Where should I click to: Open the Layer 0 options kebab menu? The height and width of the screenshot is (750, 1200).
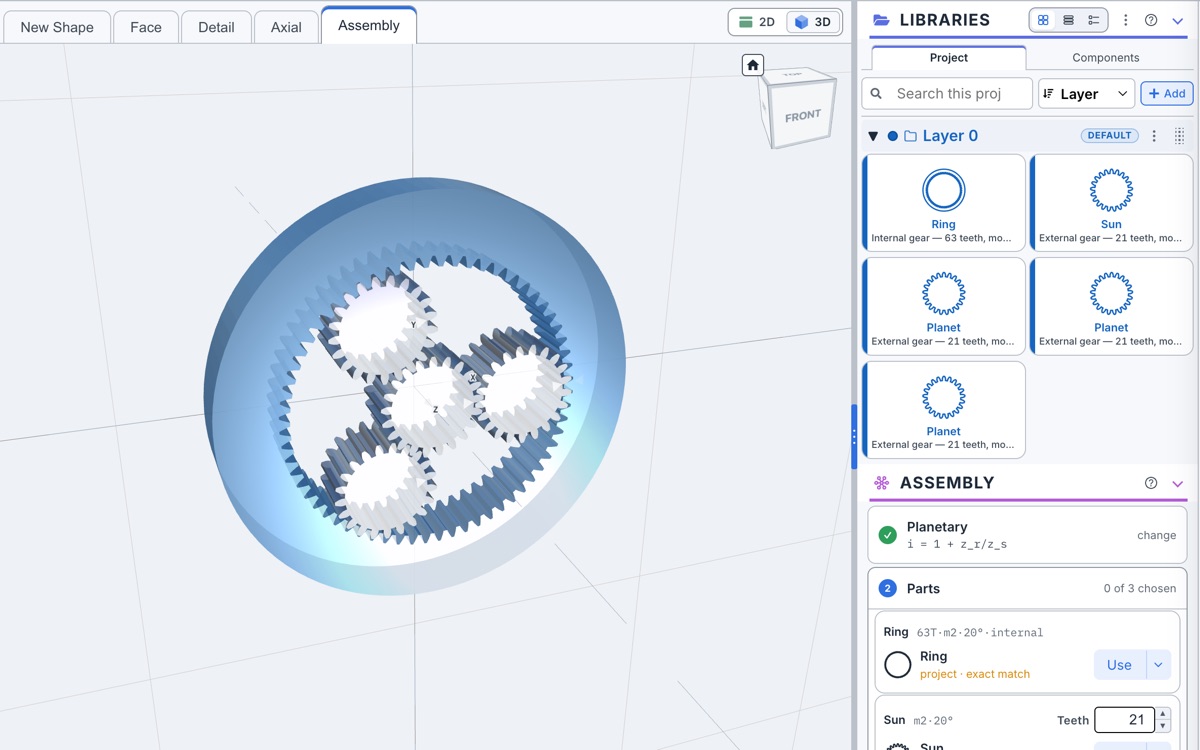(1154, 136)
